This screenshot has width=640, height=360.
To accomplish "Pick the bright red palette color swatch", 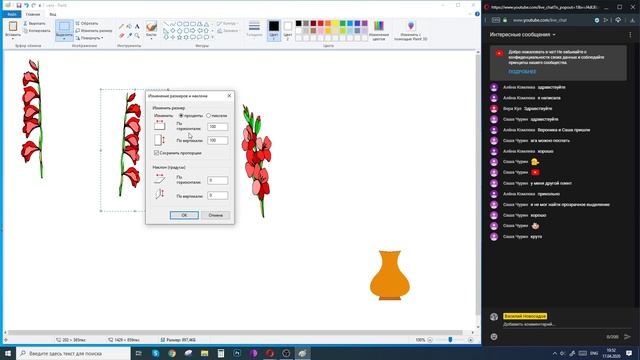I will click(x=320, y=23).
